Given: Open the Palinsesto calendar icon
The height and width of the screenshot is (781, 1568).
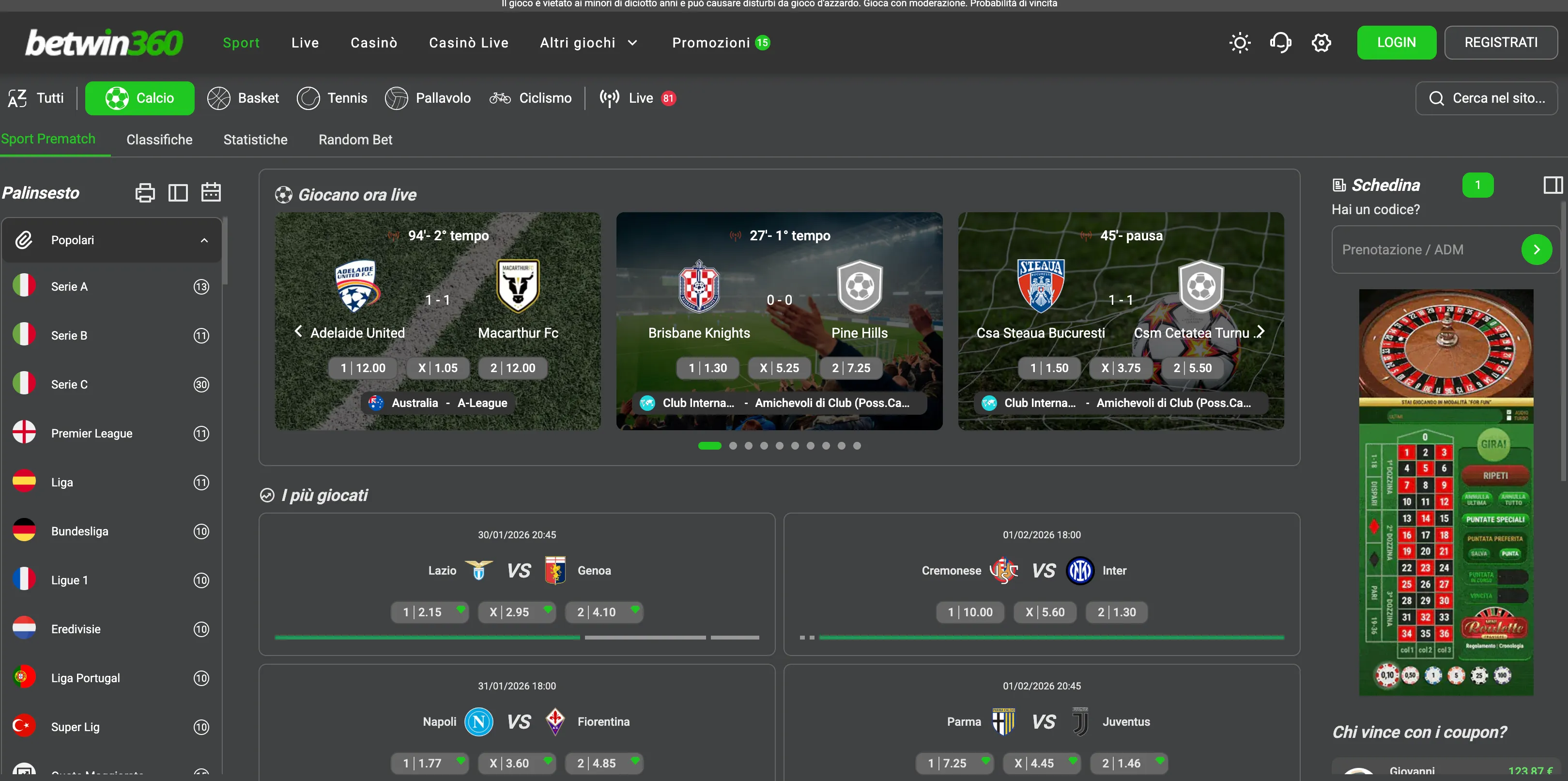Looking at the screenshot, I should (x=211, y=192).
